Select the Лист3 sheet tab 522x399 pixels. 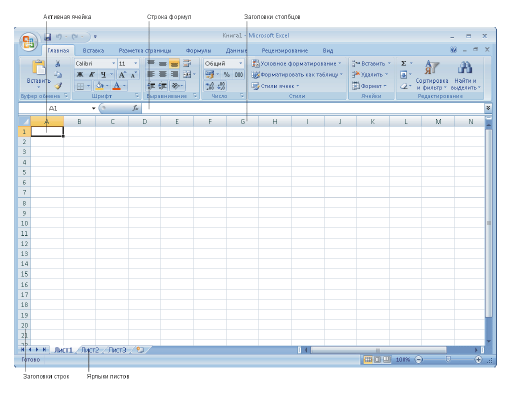pos(117,350)
